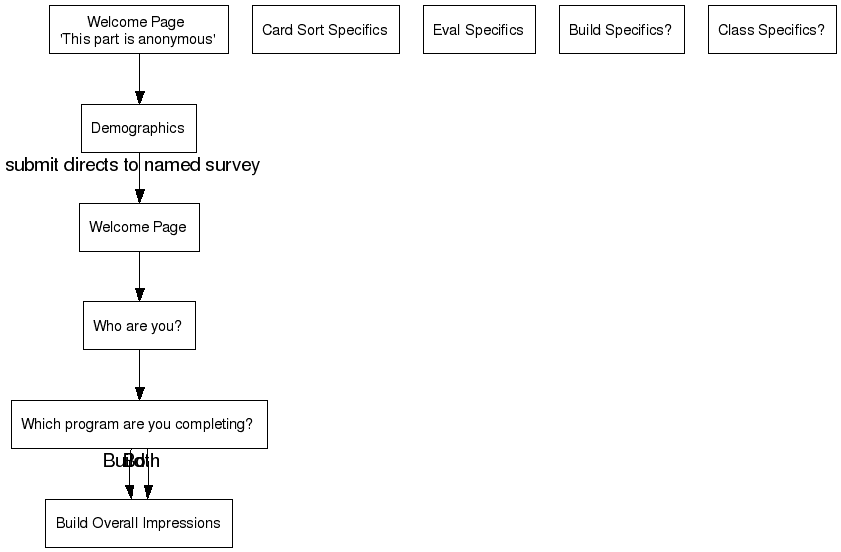This screenshot has width=841, height=552.
Task: Click the arrowhead entering the second Welcome Page
Action: (x=139, y=196)
